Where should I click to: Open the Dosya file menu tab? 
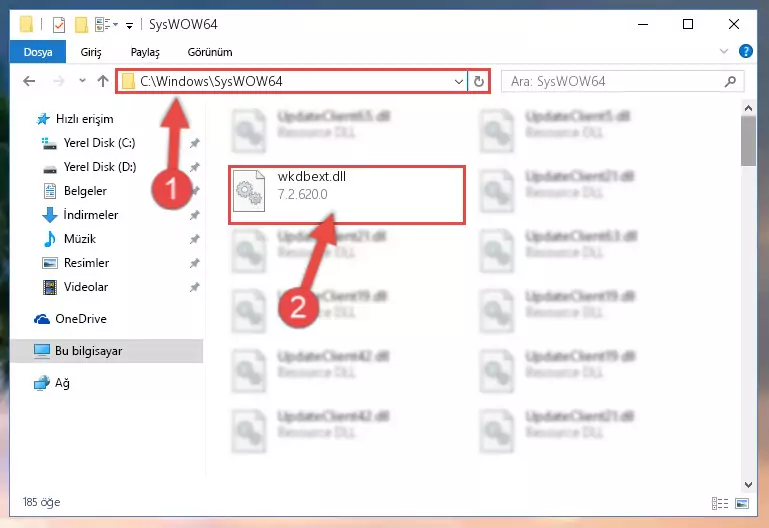tap(38, 52)
